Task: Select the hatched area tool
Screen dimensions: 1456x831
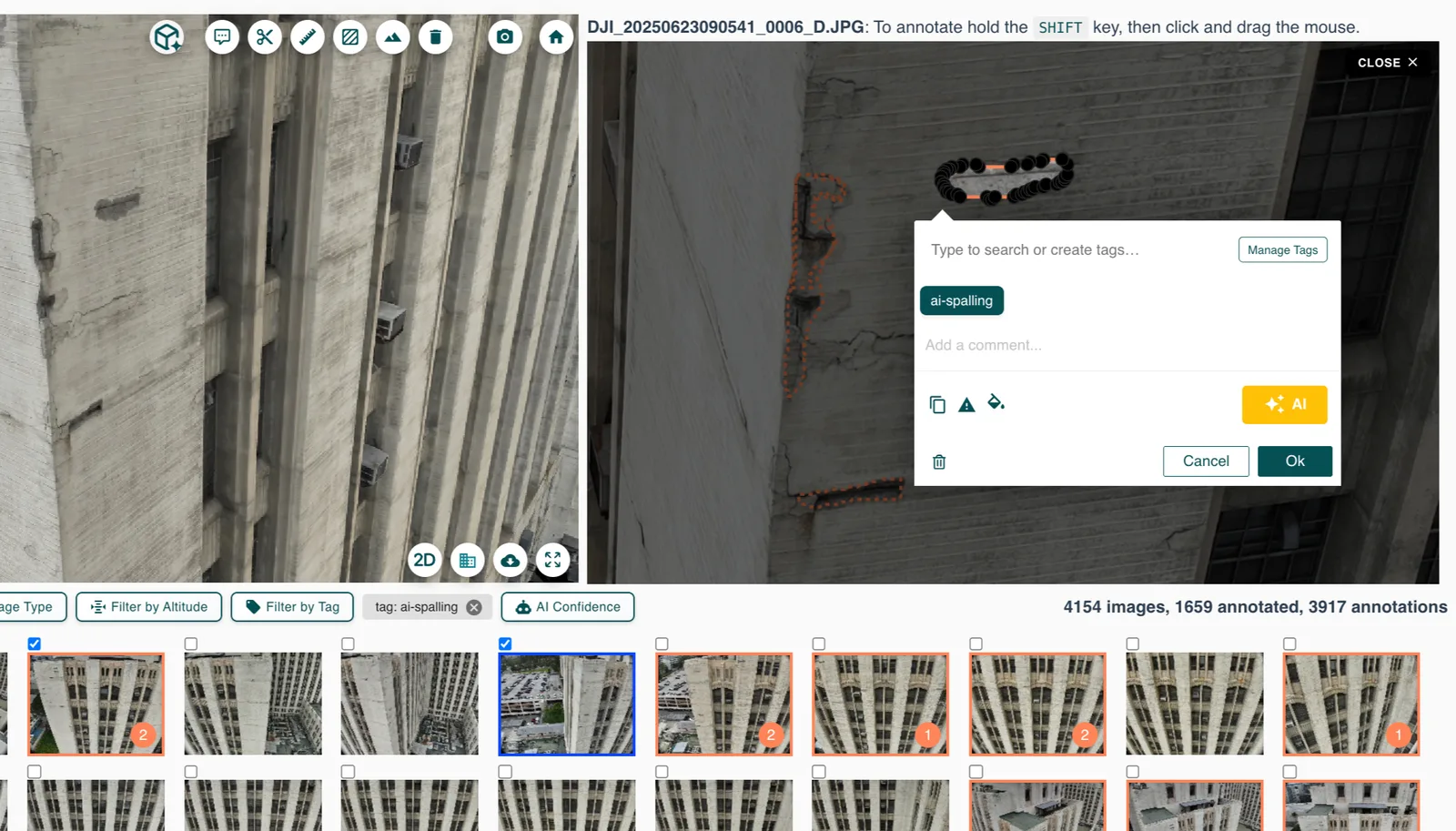Action: (350, 37)
